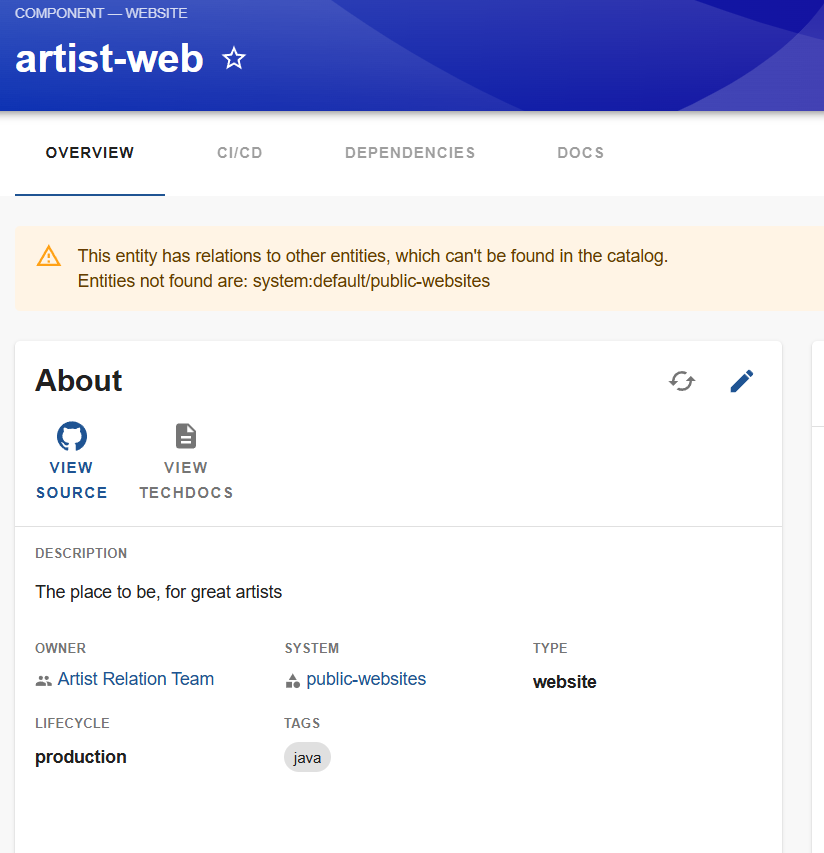Click the GitHub logo icon
824x853 pixels.
(72, 436)
